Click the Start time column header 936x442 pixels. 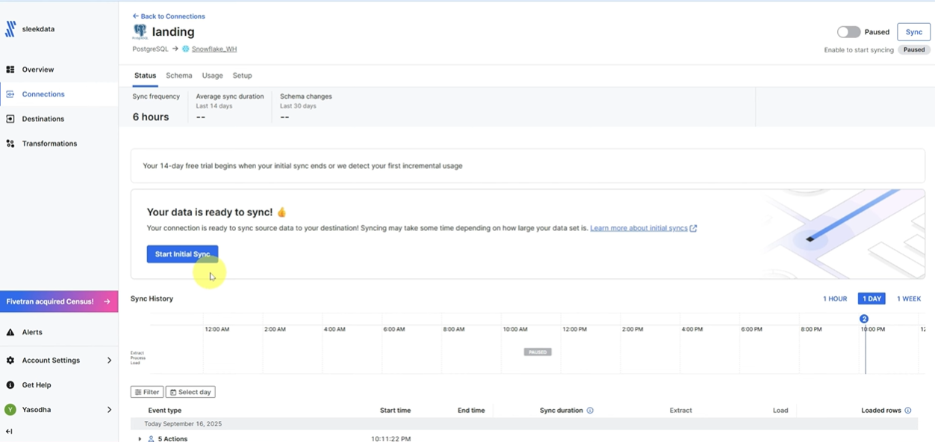pos(395,410)
